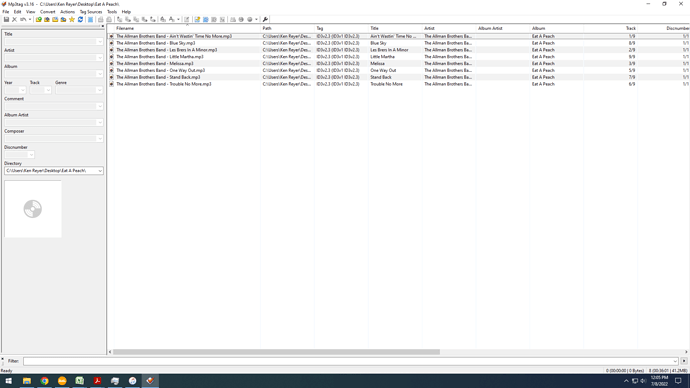Click the Change directory folder icon
Viewport: 690px width, 388px height.
tap(38, 19)
